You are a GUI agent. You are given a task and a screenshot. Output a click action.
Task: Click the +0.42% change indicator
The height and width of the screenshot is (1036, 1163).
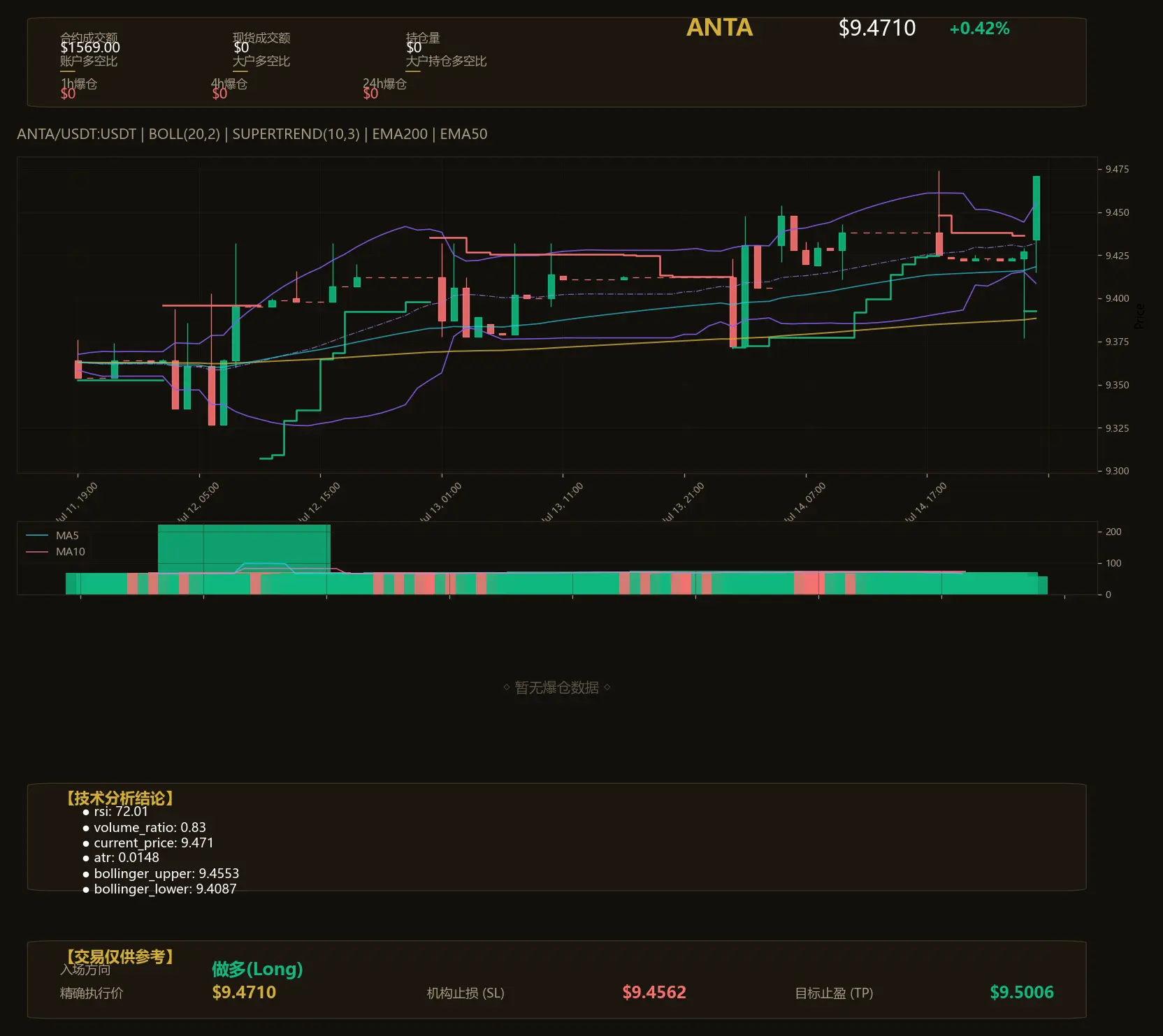979,29
